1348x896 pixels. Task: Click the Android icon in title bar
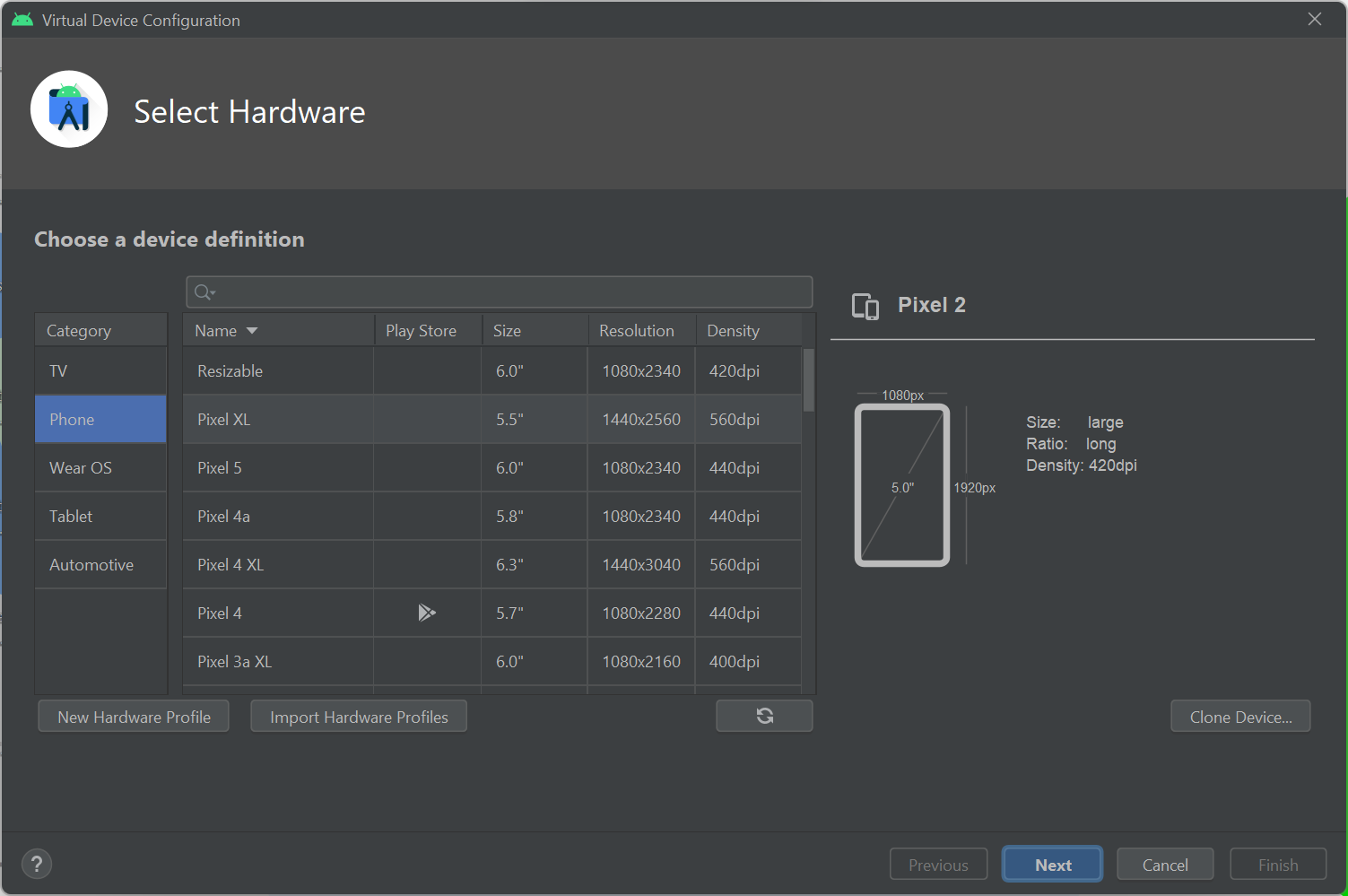pos(22,20)
